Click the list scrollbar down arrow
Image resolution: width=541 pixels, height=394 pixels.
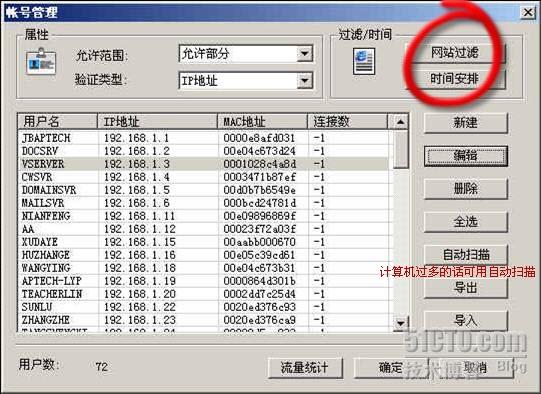400,323
